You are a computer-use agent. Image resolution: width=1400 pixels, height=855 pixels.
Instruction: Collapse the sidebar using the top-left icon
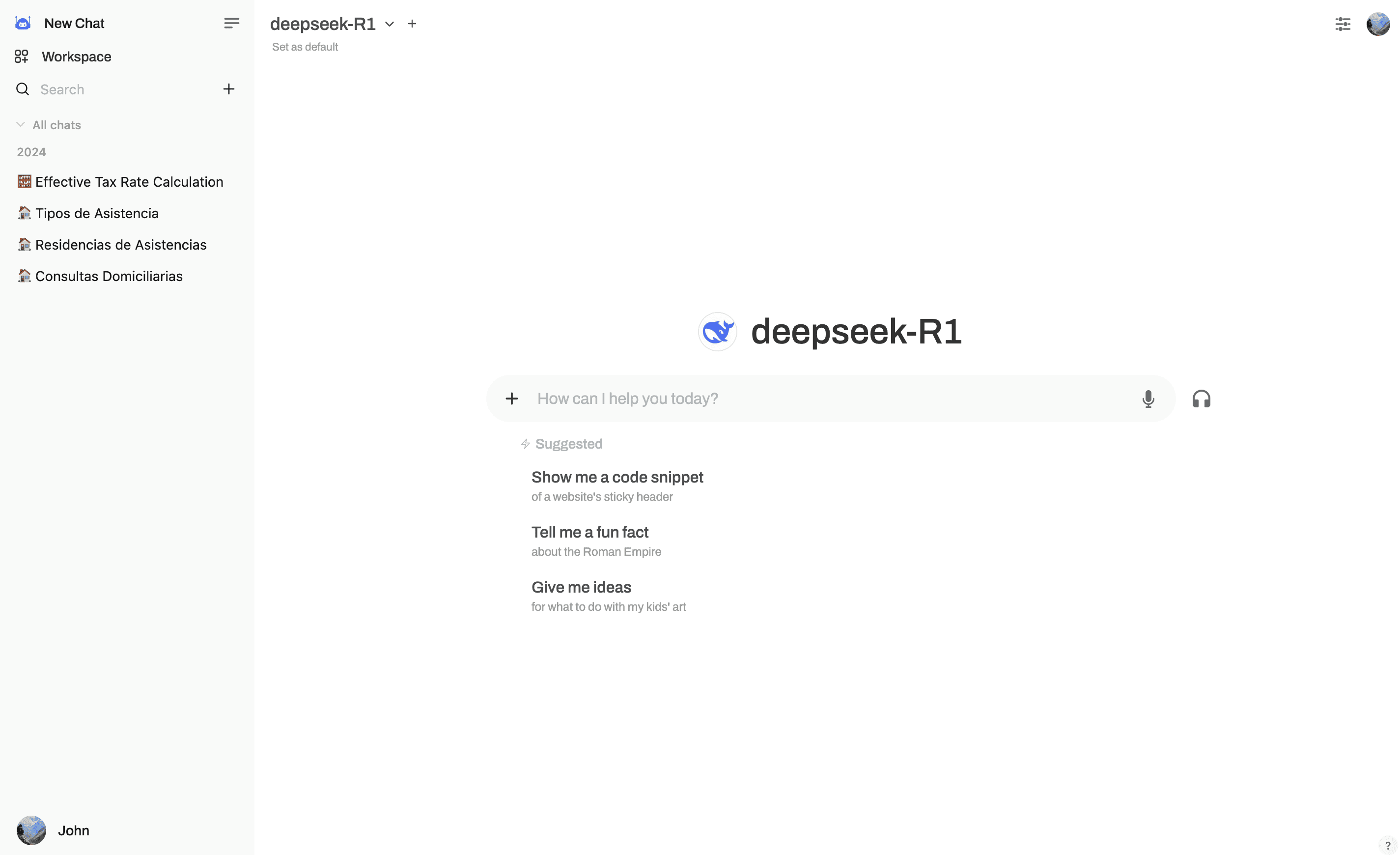[x=231, y=23]
